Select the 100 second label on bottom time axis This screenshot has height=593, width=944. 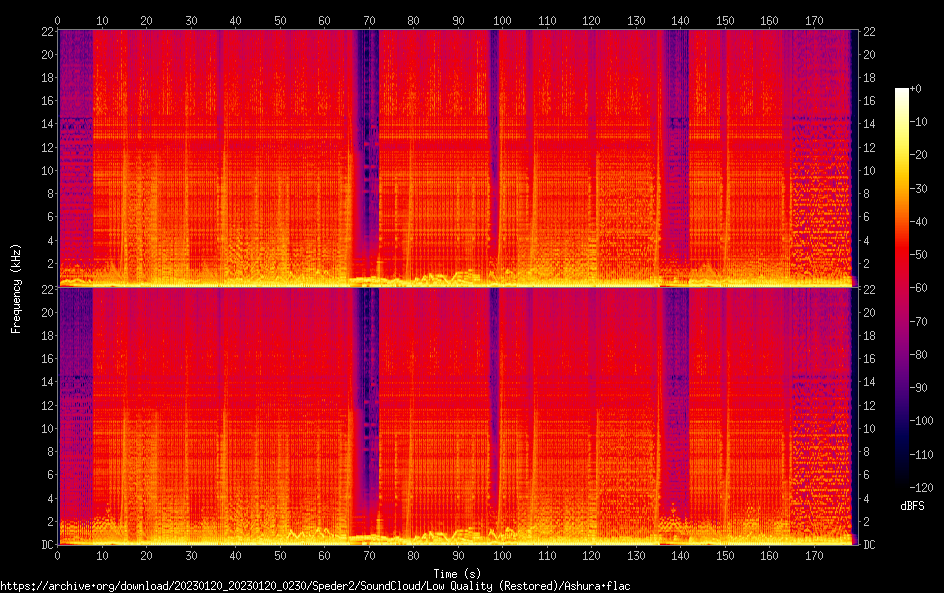point(502,555)
